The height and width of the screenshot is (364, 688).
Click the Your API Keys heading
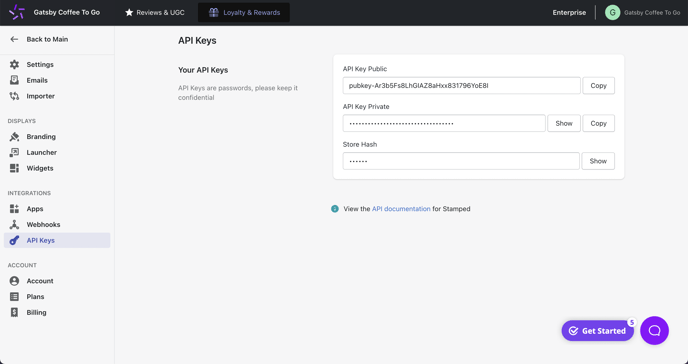203,70
